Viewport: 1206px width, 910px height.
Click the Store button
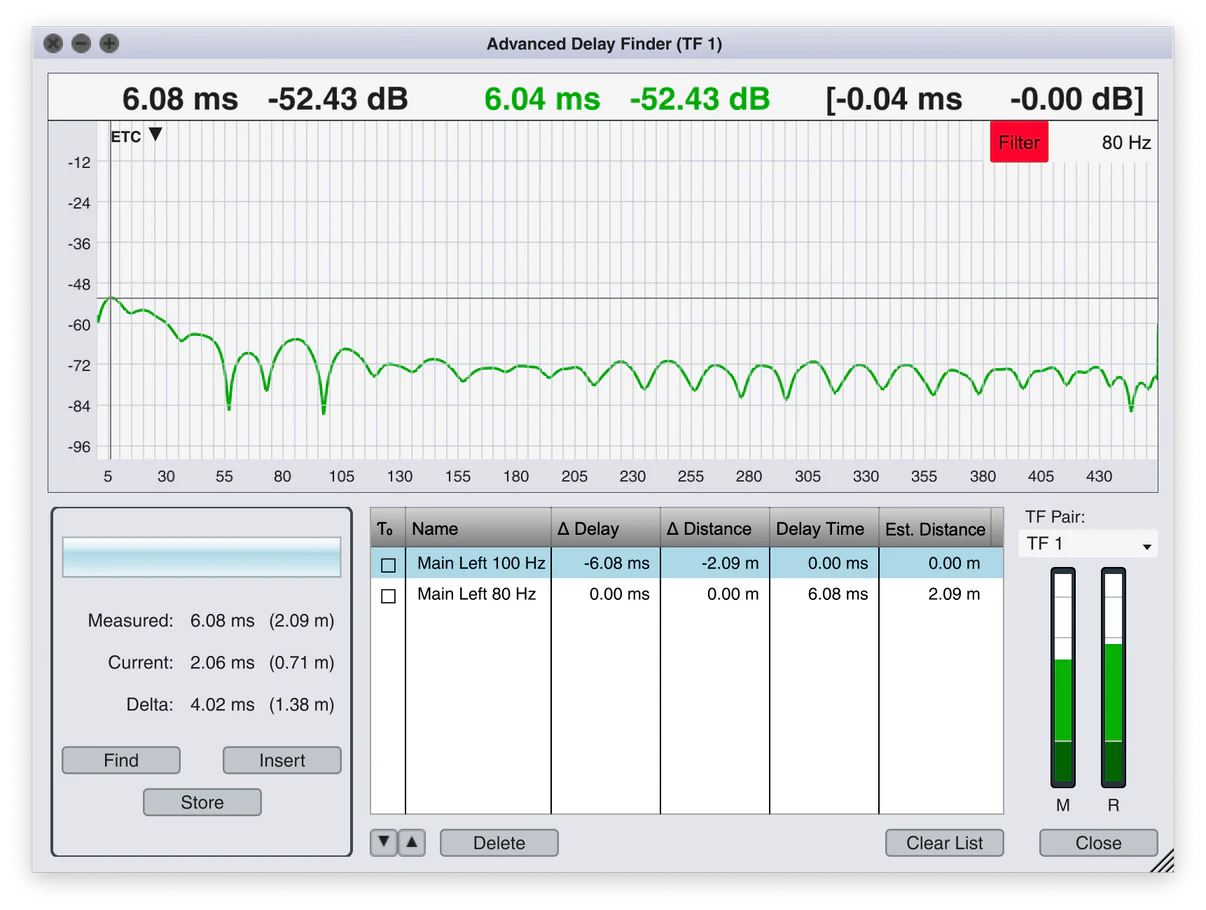point(202,802)
